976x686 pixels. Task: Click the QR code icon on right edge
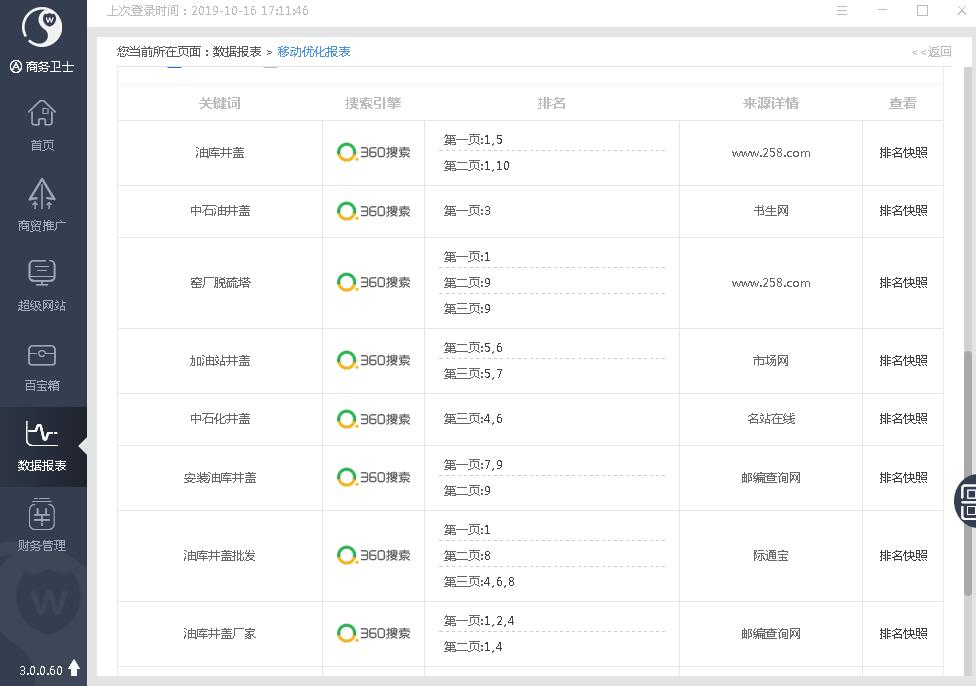967,499
